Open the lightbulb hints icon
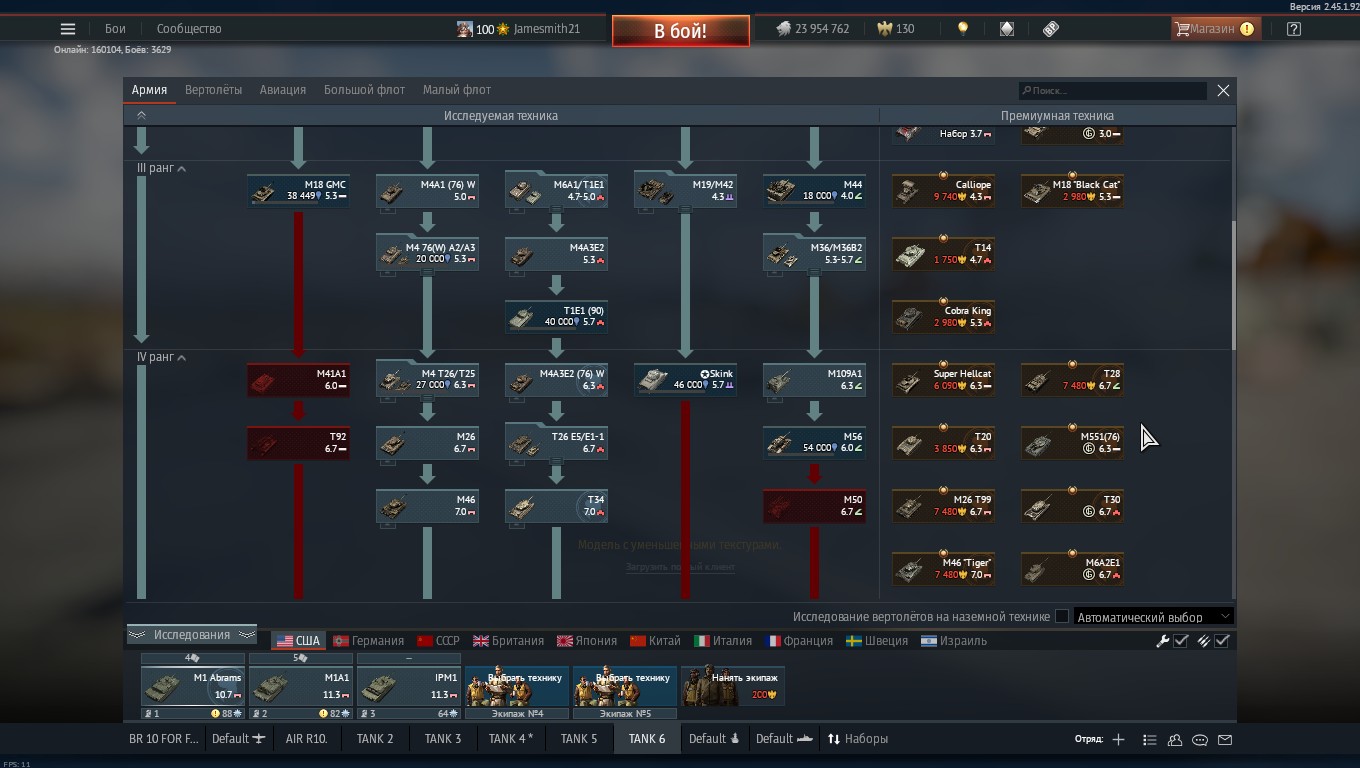This screenshot has height=768, width=1360. coord(963,29)
